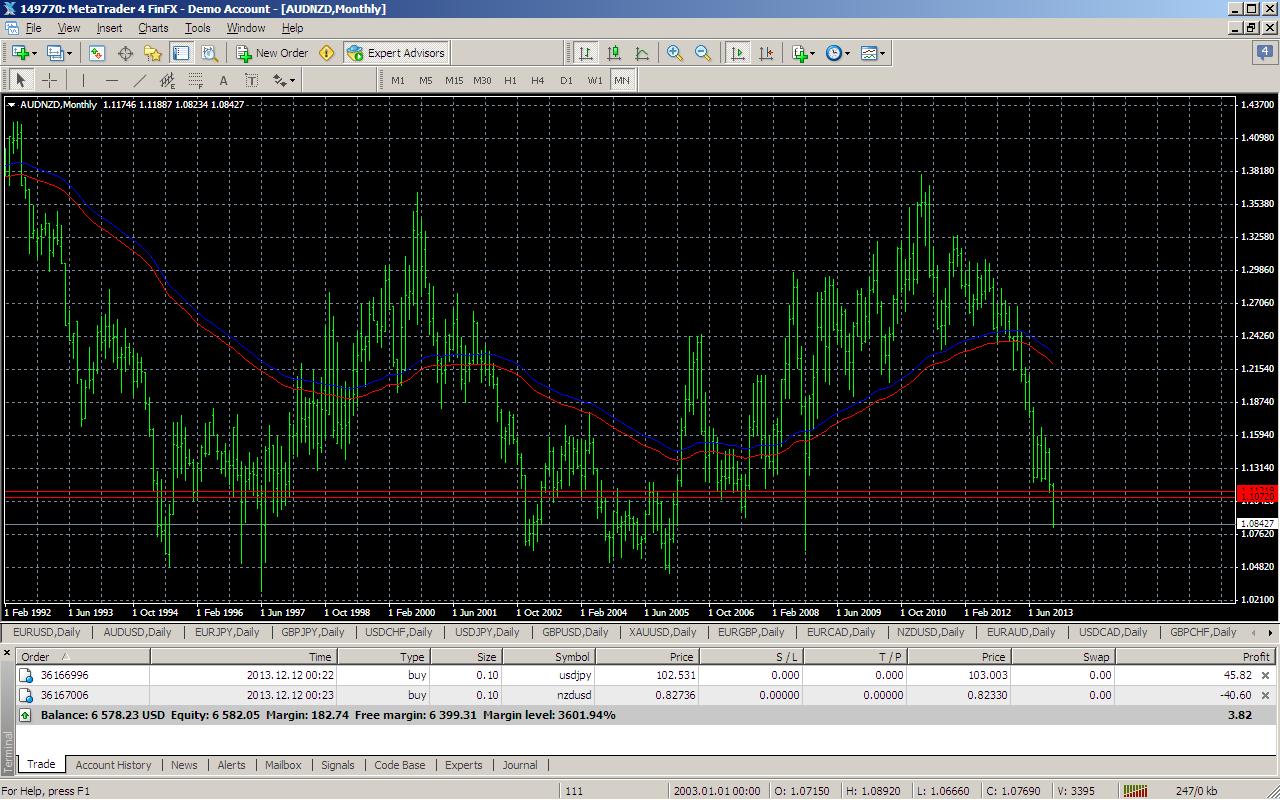The width and height of the screenshot is (1280, 800).
Task: Open MetaEditor via yellow diamond icon
Action: click(x=326, y=53)
